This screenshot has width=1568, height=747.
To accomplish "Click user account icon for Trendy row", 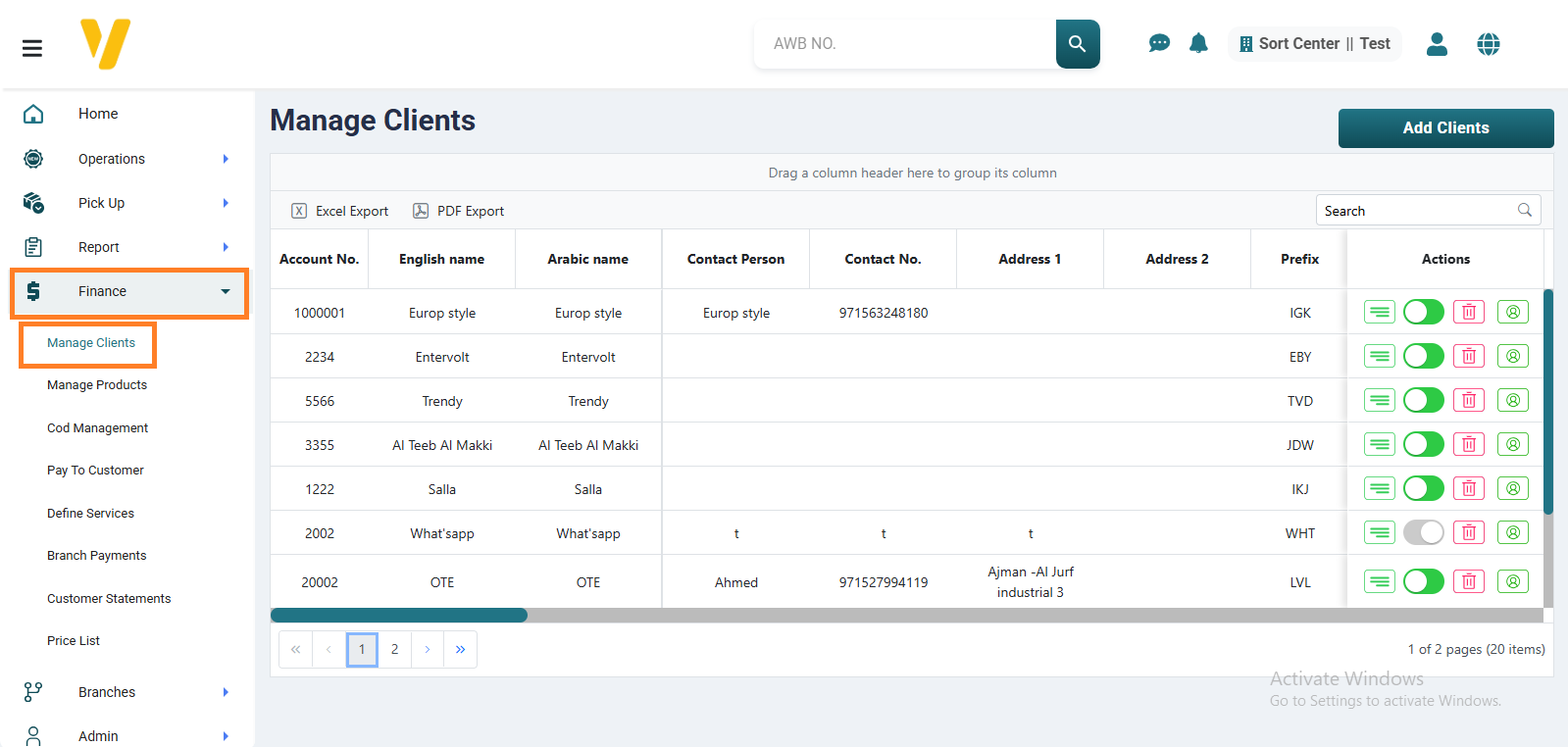I will [1512, 401].
